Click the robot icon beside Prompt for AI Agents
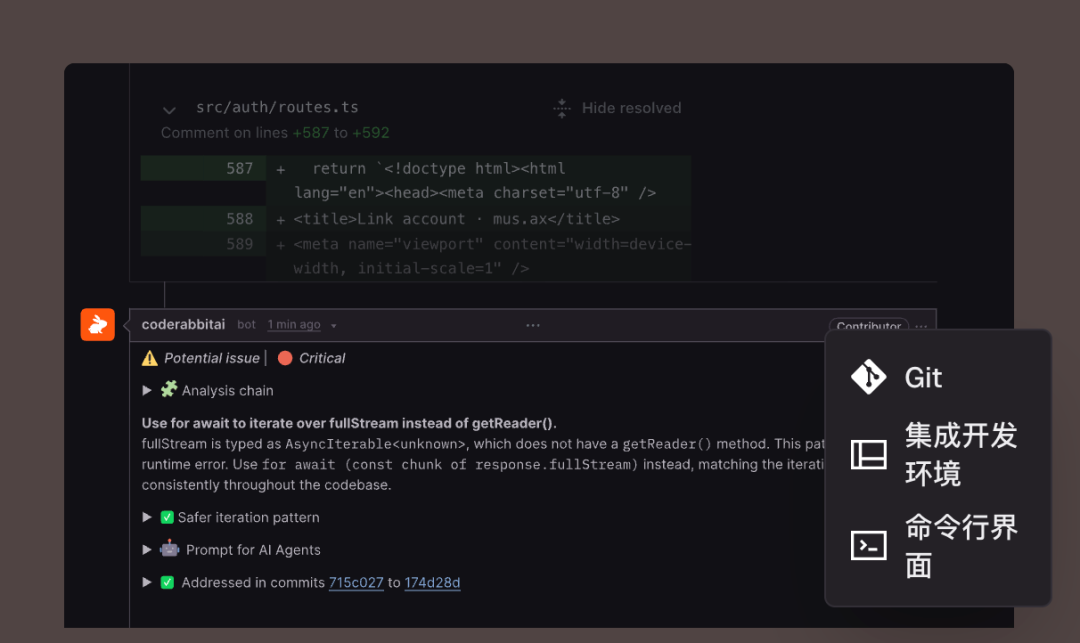1080x643 pixels. pyautogui.click(x=169, y=549)
